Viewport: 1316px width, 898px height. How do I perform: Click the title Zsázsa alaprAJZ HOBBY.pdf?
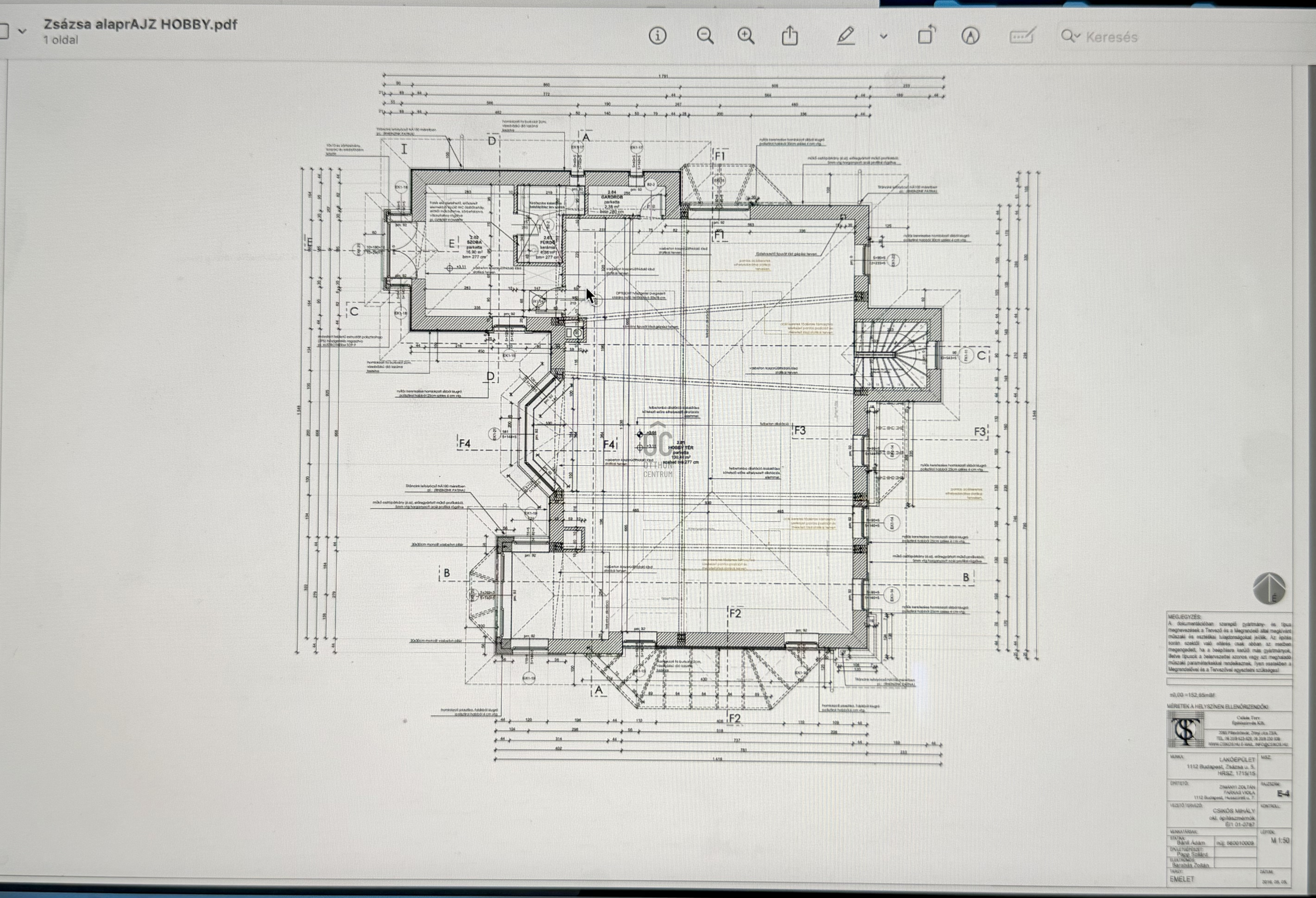coord(140,24)
